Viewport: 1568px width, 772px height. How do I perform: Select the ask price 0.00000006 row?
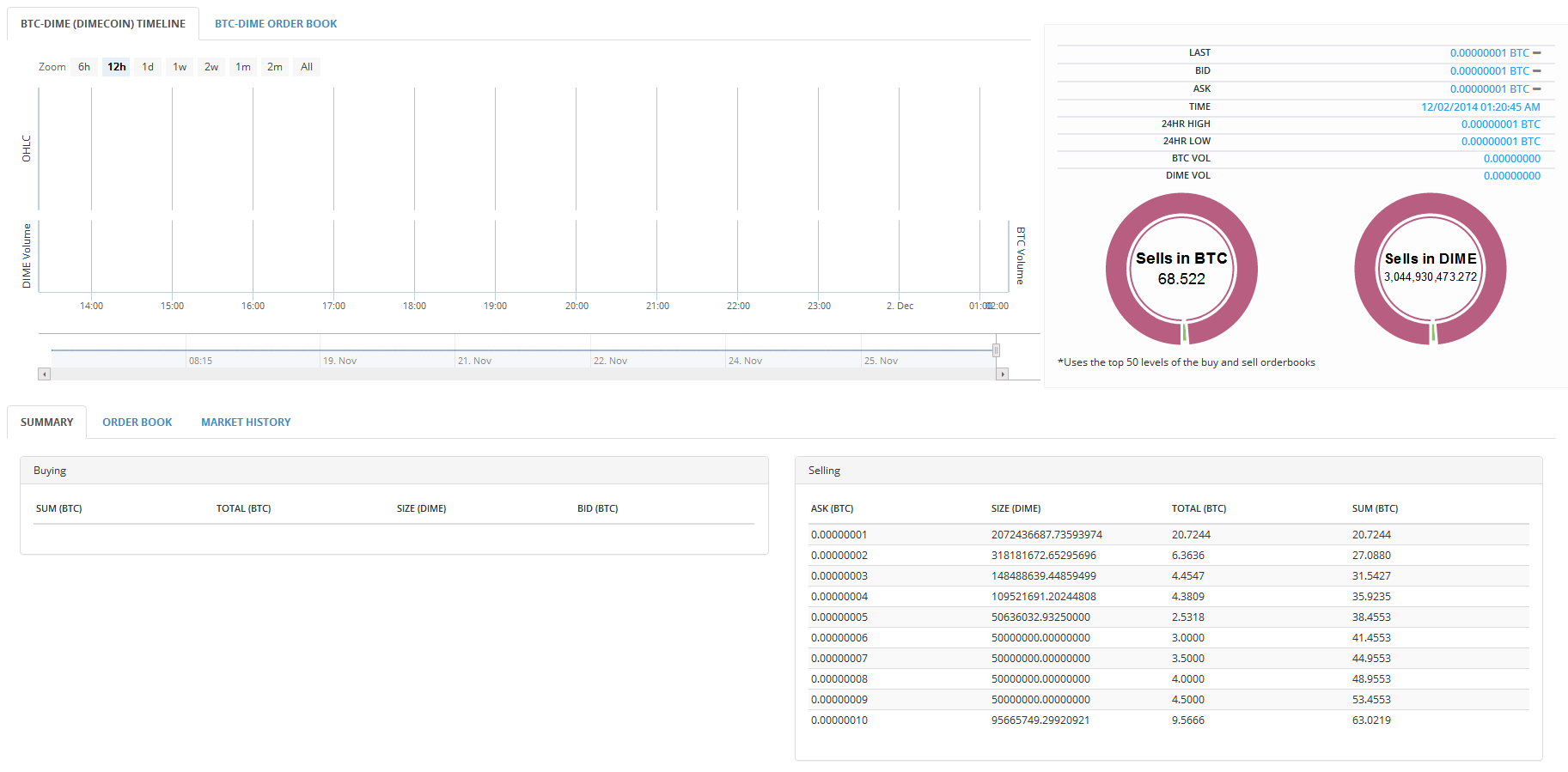point(1169,638)
